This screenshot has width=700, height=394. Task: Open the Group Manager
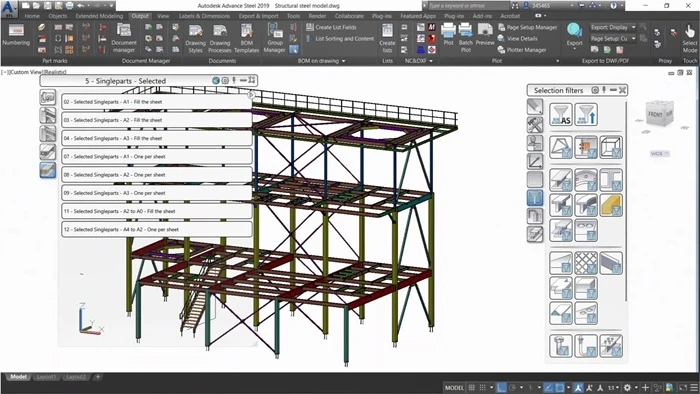tap(275, 38)
